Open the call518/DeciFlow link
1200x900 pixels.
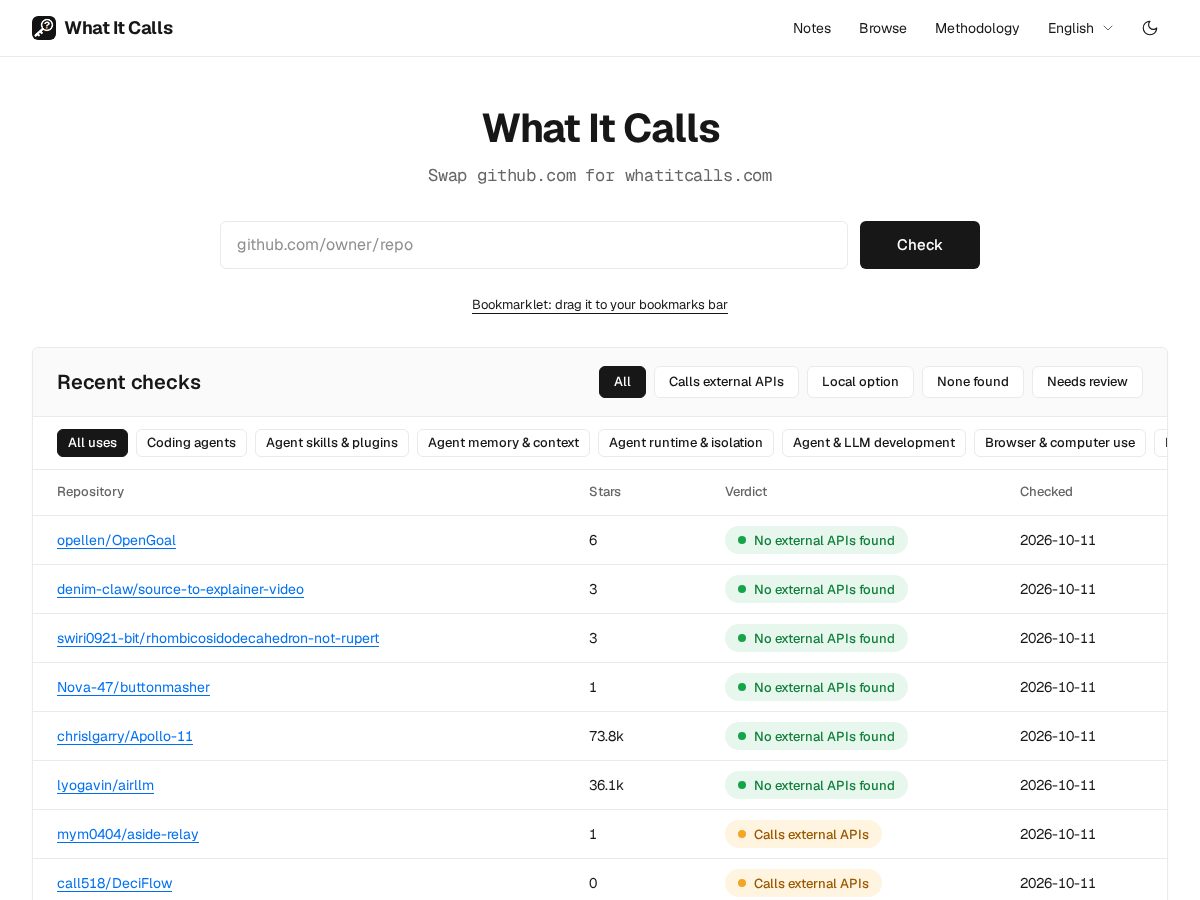pyautogui.click(x=114, y=883)
